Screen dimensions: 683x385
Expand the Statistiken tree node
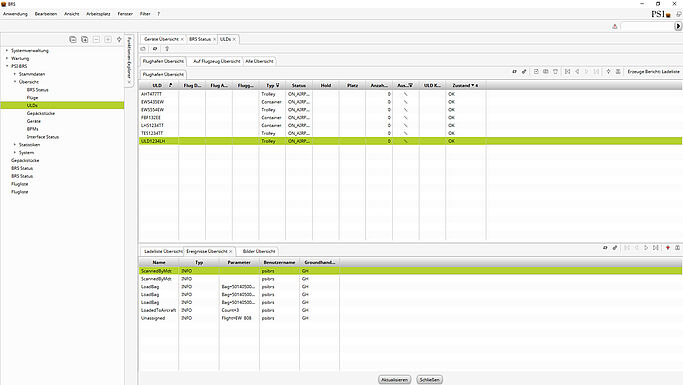coord(15,145)
